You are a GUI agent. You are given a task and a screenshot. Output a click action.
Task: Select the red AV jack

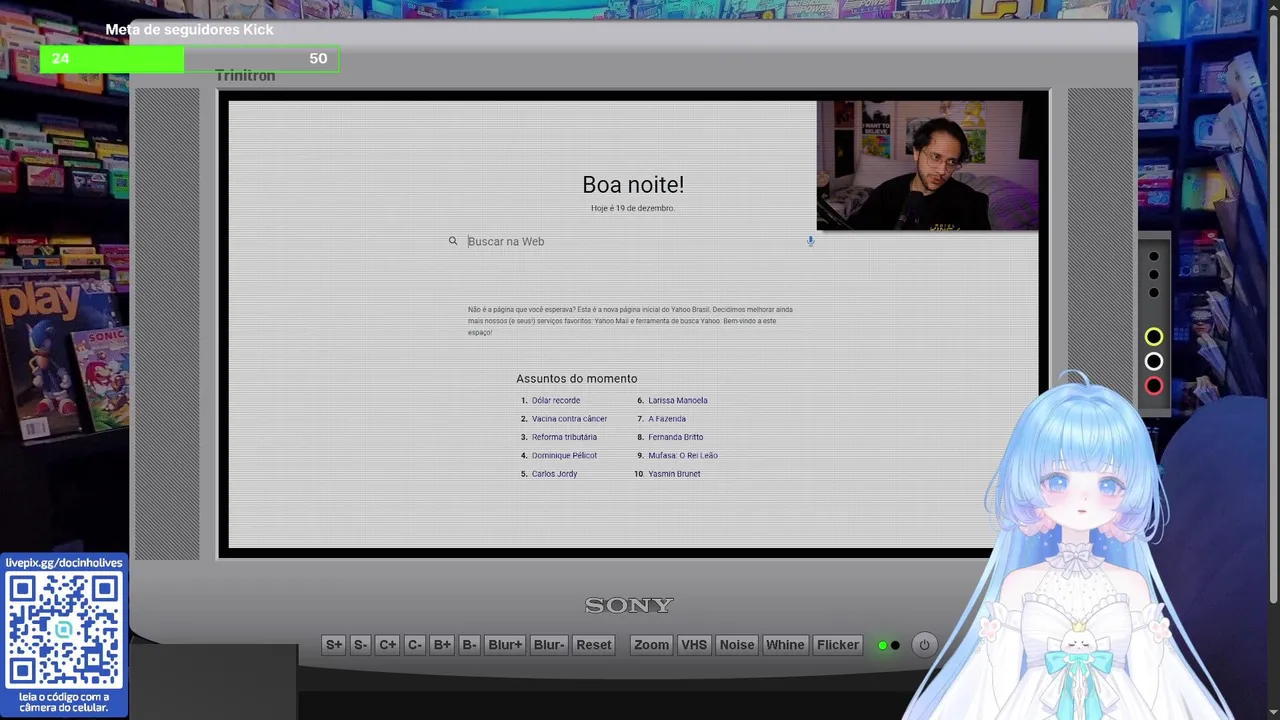1154,386
